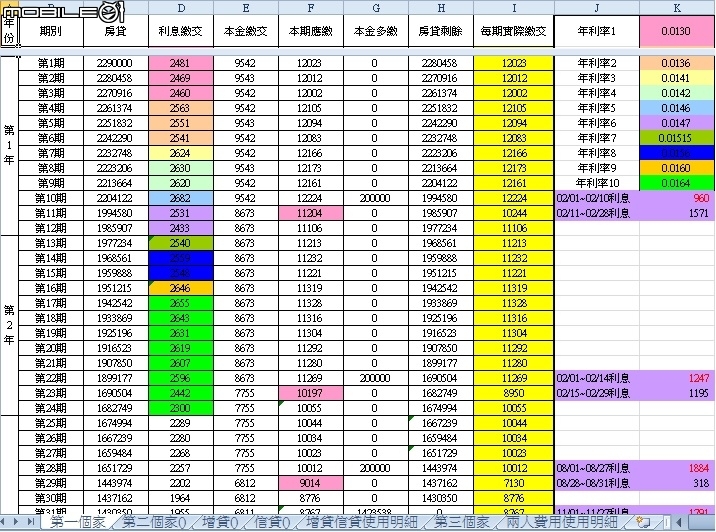The image size is (716, 532).
Task: Select the 利息繳交 header cell
Action: point(181,31)
